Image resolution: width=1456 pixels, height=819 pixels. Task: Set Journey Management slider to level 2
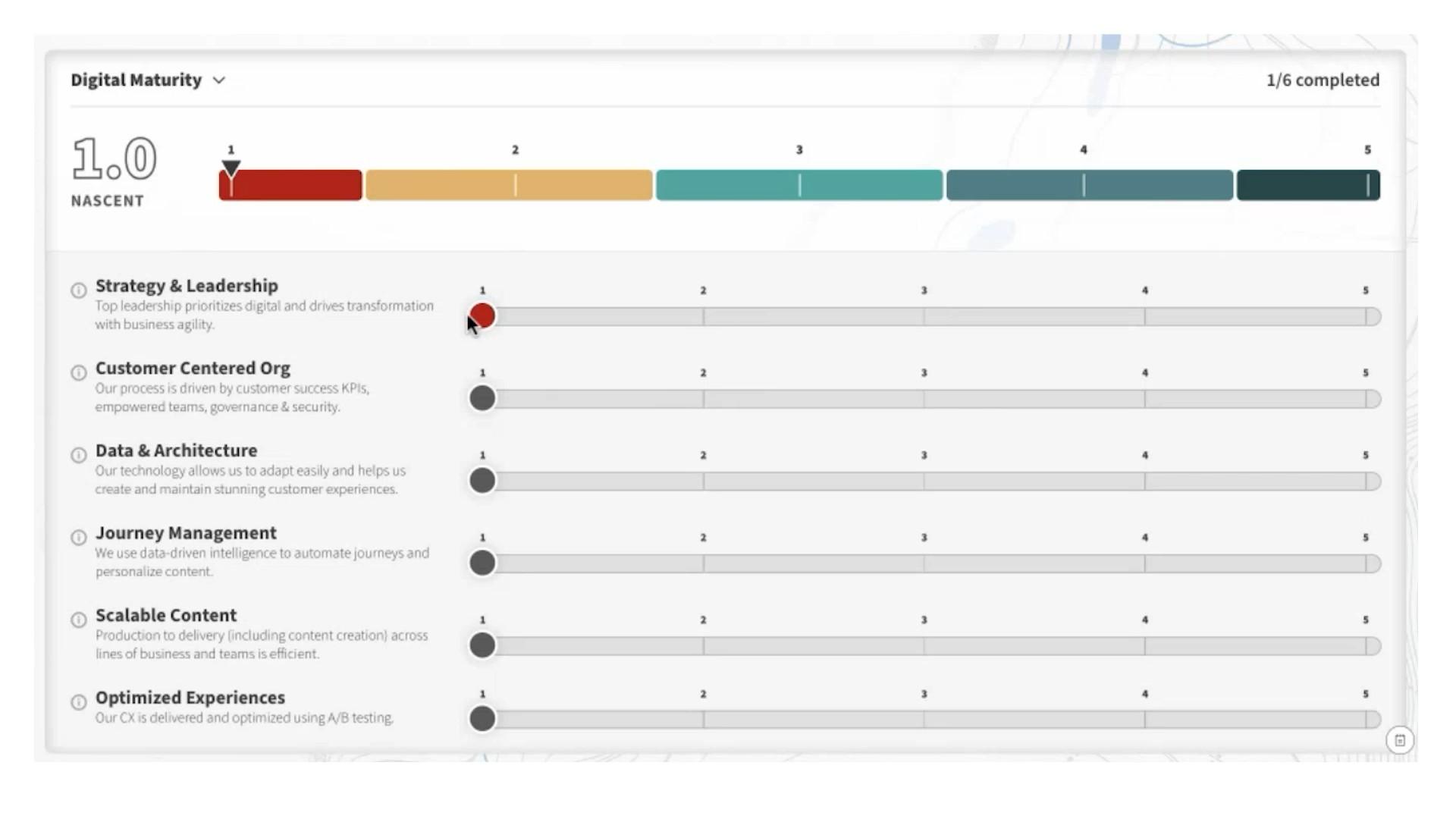click(703, 563)
